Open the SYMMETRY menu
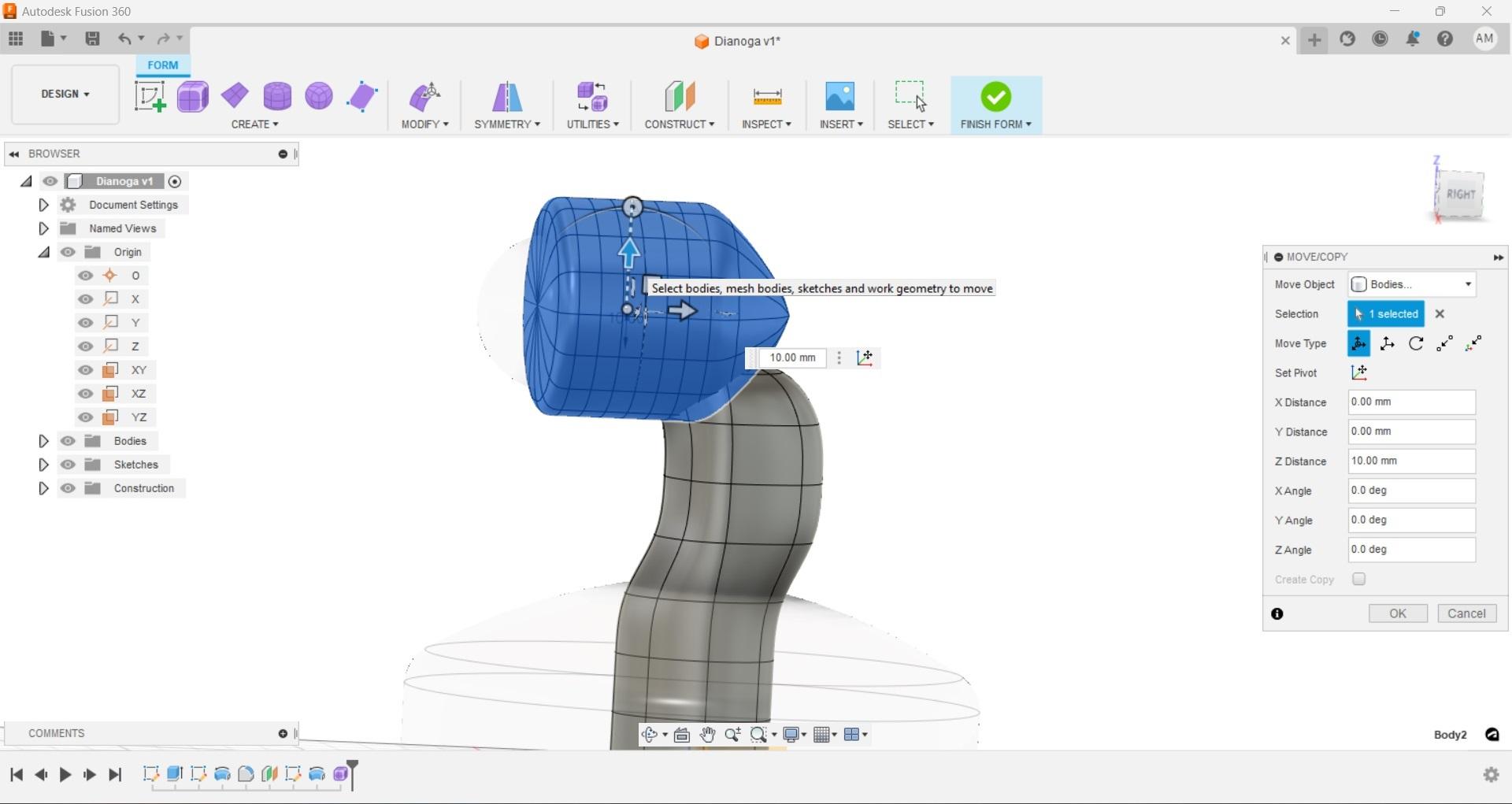The width and height of the screenshot is (1512, 804). point(507,124)
